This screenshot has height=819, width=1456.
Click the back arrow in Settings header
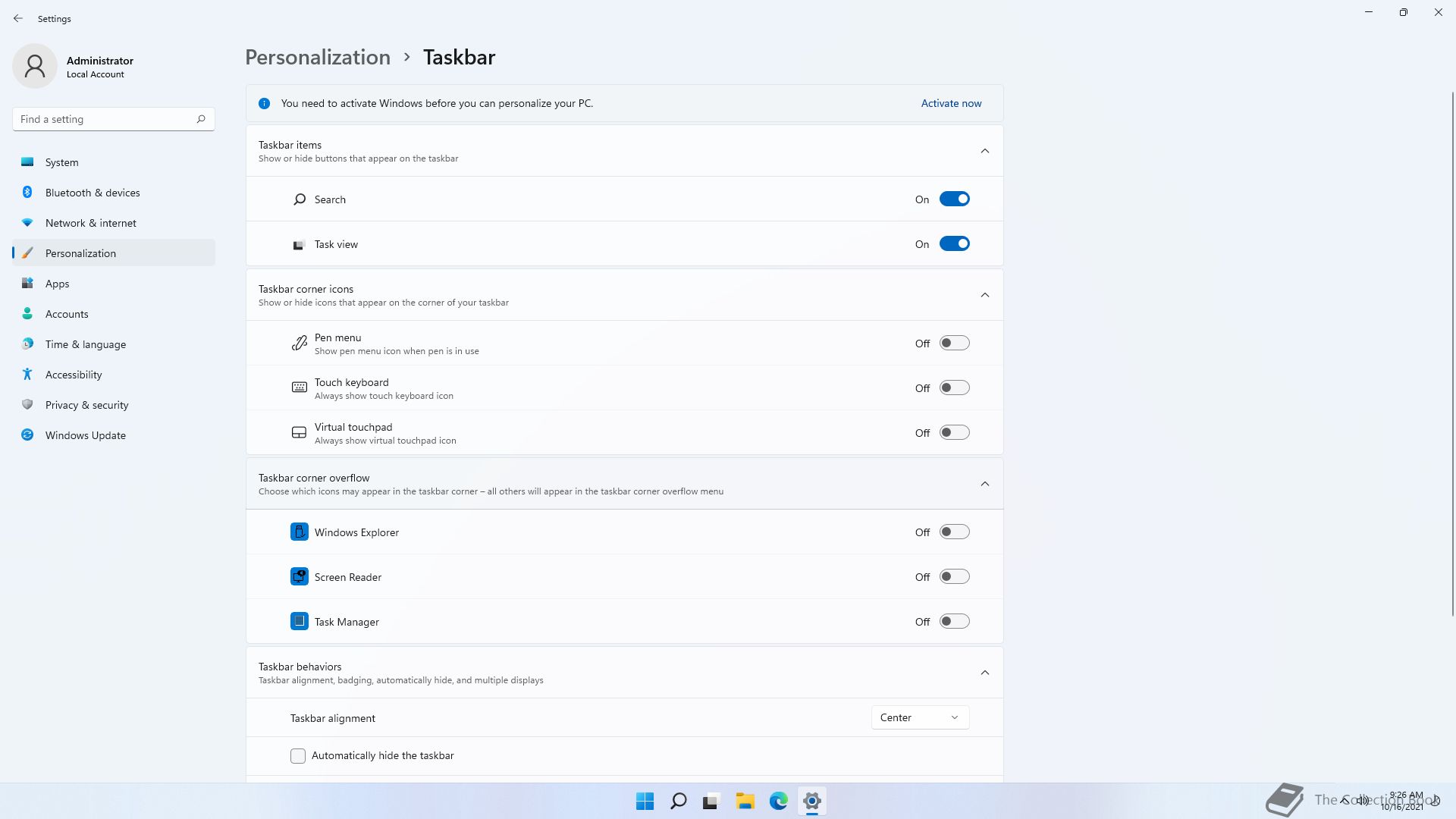tap(18, 18)
